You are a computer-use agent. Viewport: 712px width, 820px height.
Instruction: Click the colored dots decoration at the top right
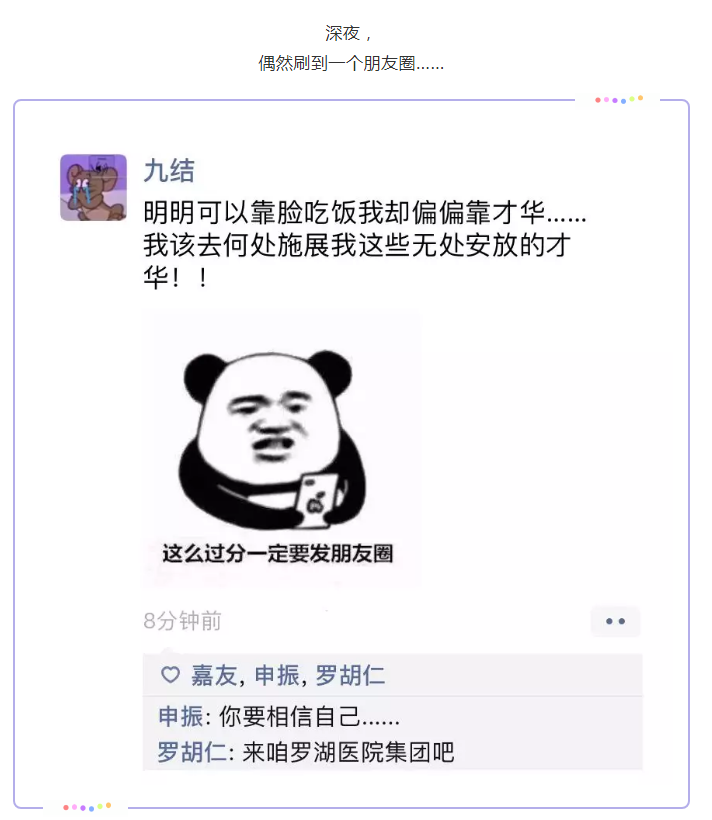(619, 99)
